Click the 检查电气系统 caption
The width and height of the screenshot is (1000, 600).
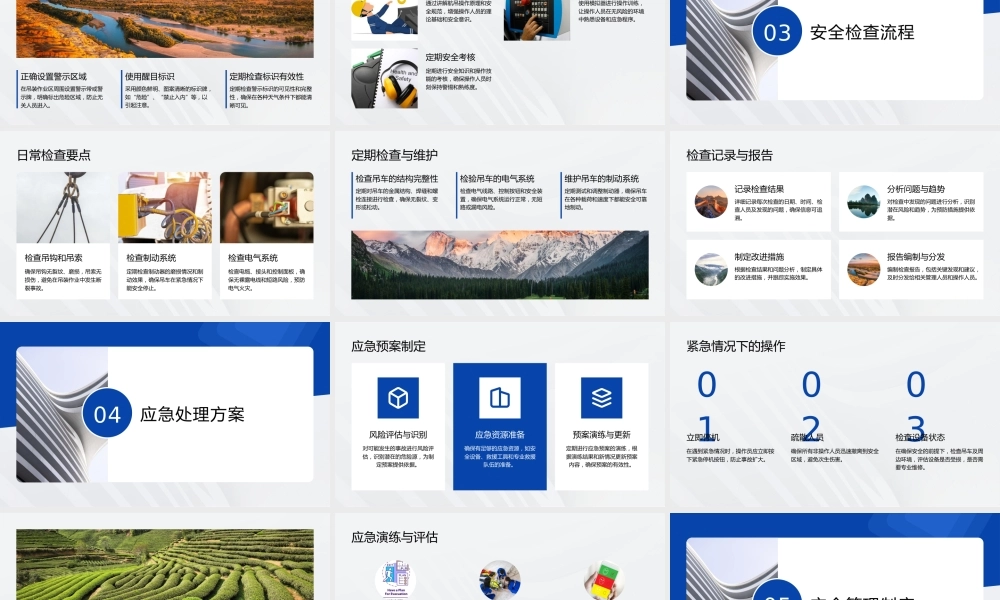[253, 258]
